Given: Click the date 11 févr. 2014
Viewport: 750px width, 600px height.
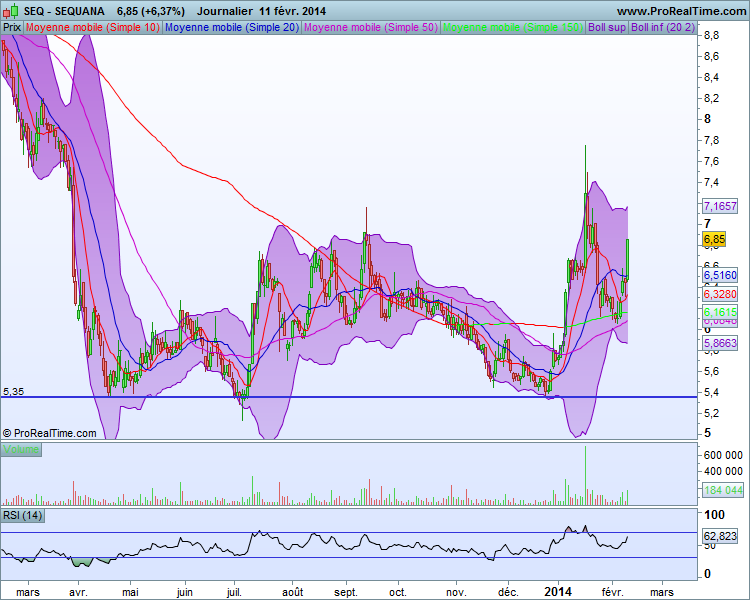Looking at the screenshot, I should pyautogui.click(x=293, y=11).
